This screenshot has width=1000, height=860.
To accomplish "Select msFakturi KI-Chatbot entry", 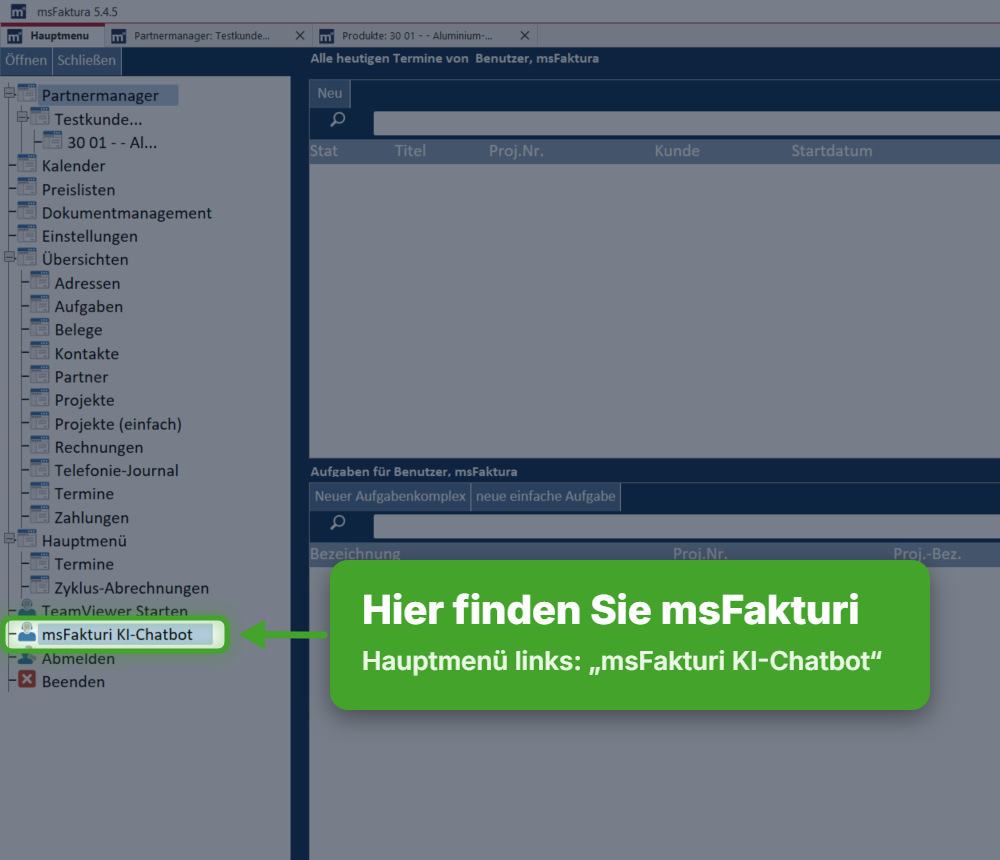I will tap(117, 634).
